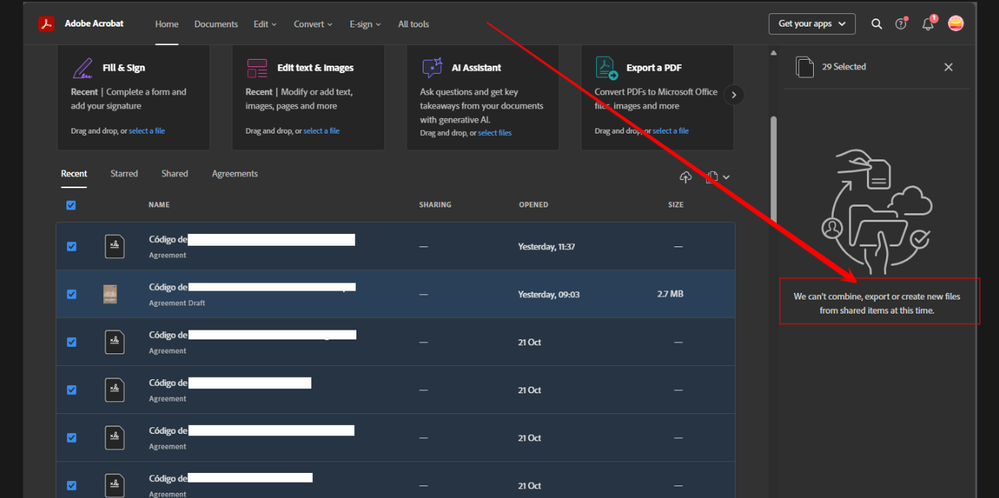
Task: Switch to the Agreements tab
Action: [x=235, y=173]
